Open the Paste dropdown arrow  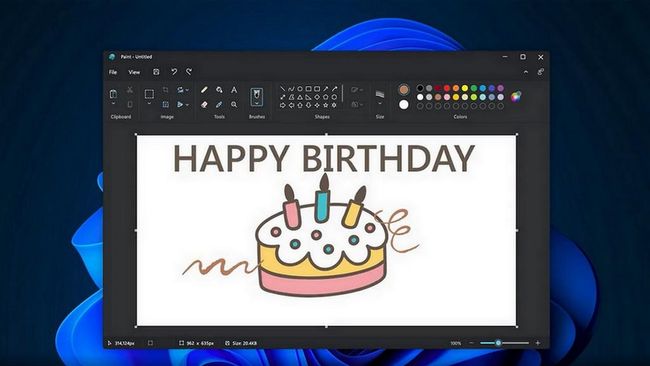tap(113, 104)
